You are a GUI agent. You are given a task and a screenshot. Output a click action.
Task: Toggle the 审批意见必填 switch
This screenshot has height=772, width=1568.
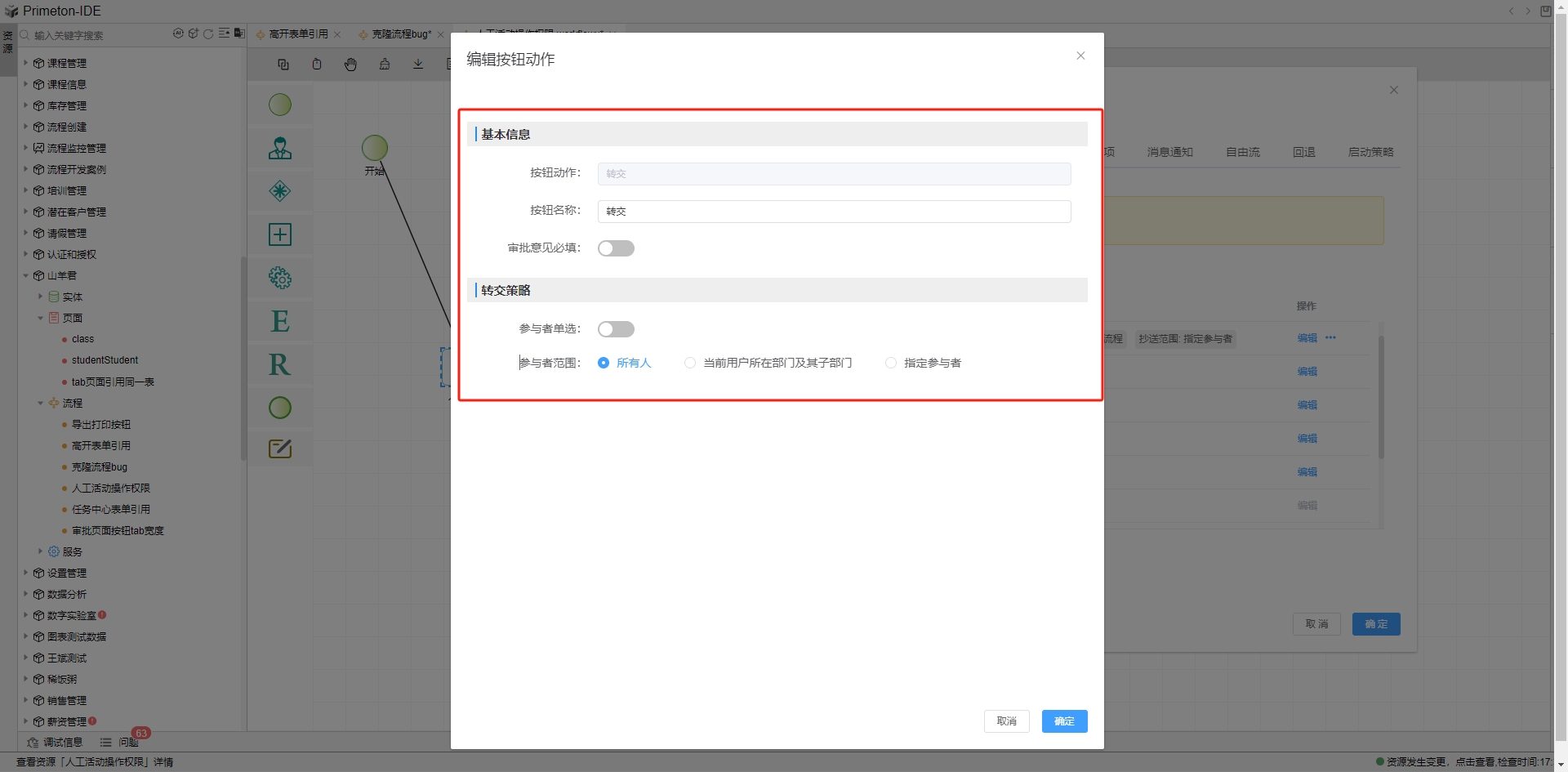[616, 248]
